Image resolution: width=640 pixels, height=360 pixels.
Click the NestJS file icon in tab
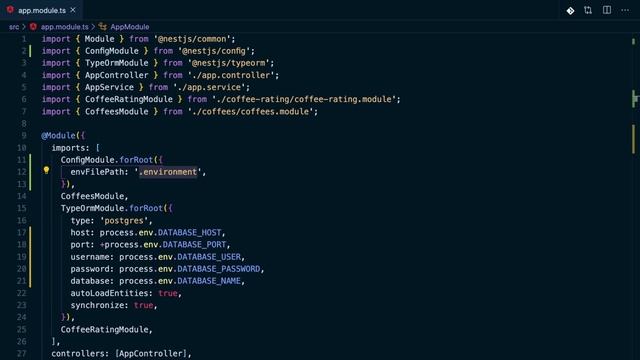coord(10,10)
